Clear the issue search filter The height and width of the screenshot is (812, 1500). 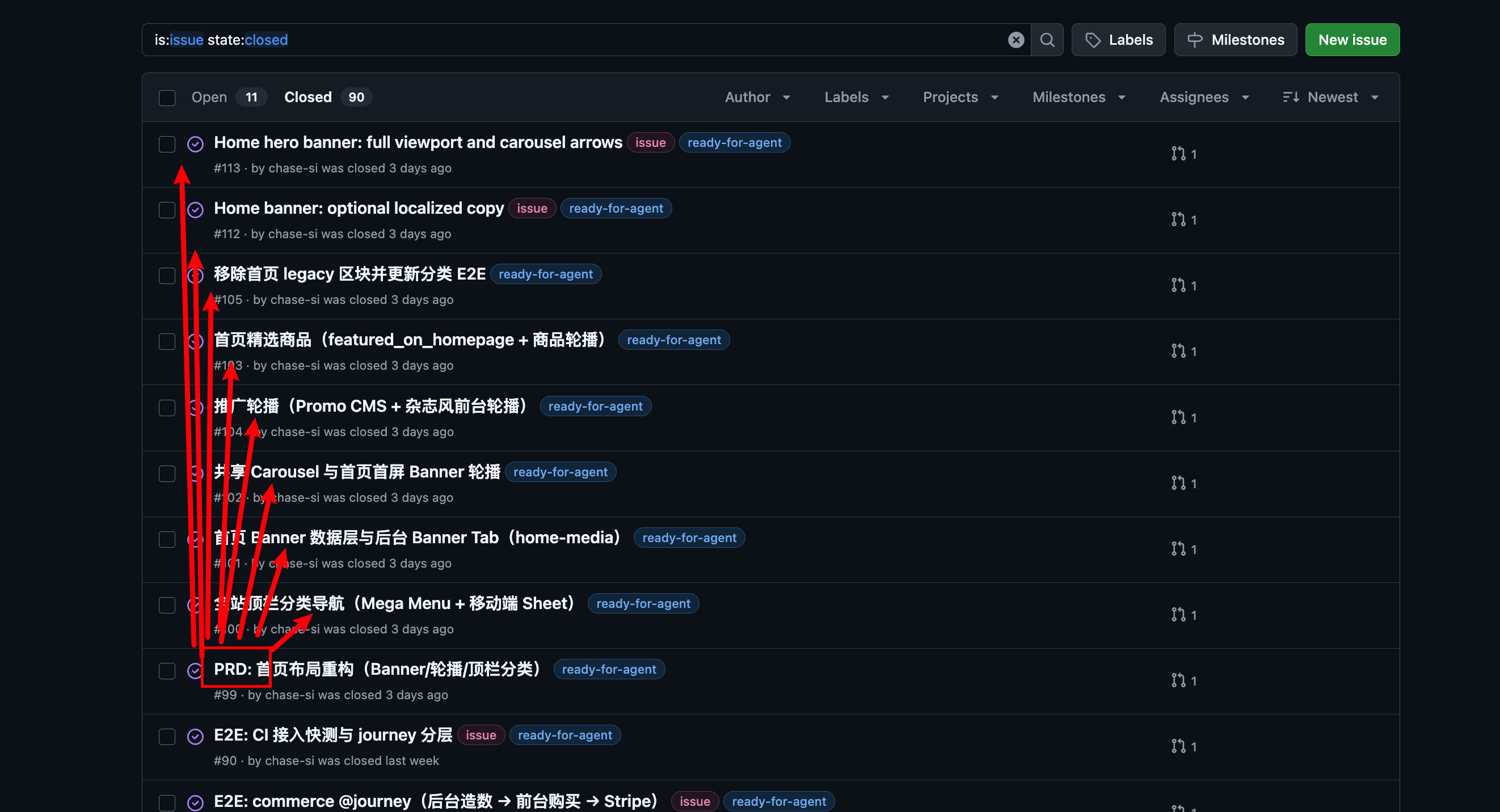[x=1016, y=40]
